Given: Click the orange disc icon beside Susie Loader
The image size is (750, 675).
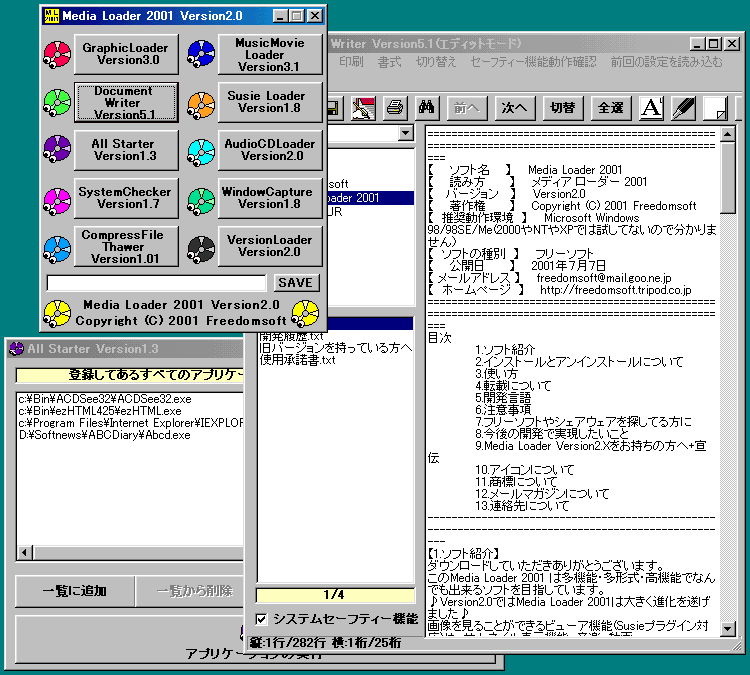Looking at the screenshot, I should [201, 105].
